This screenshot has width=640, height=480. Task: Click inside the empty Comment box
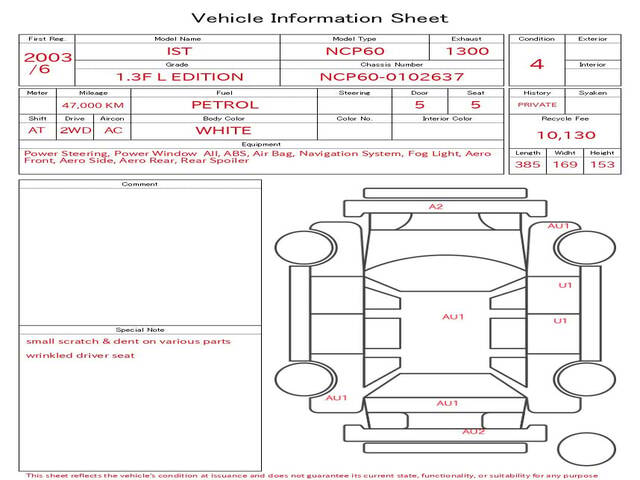(x=140, y=255)
